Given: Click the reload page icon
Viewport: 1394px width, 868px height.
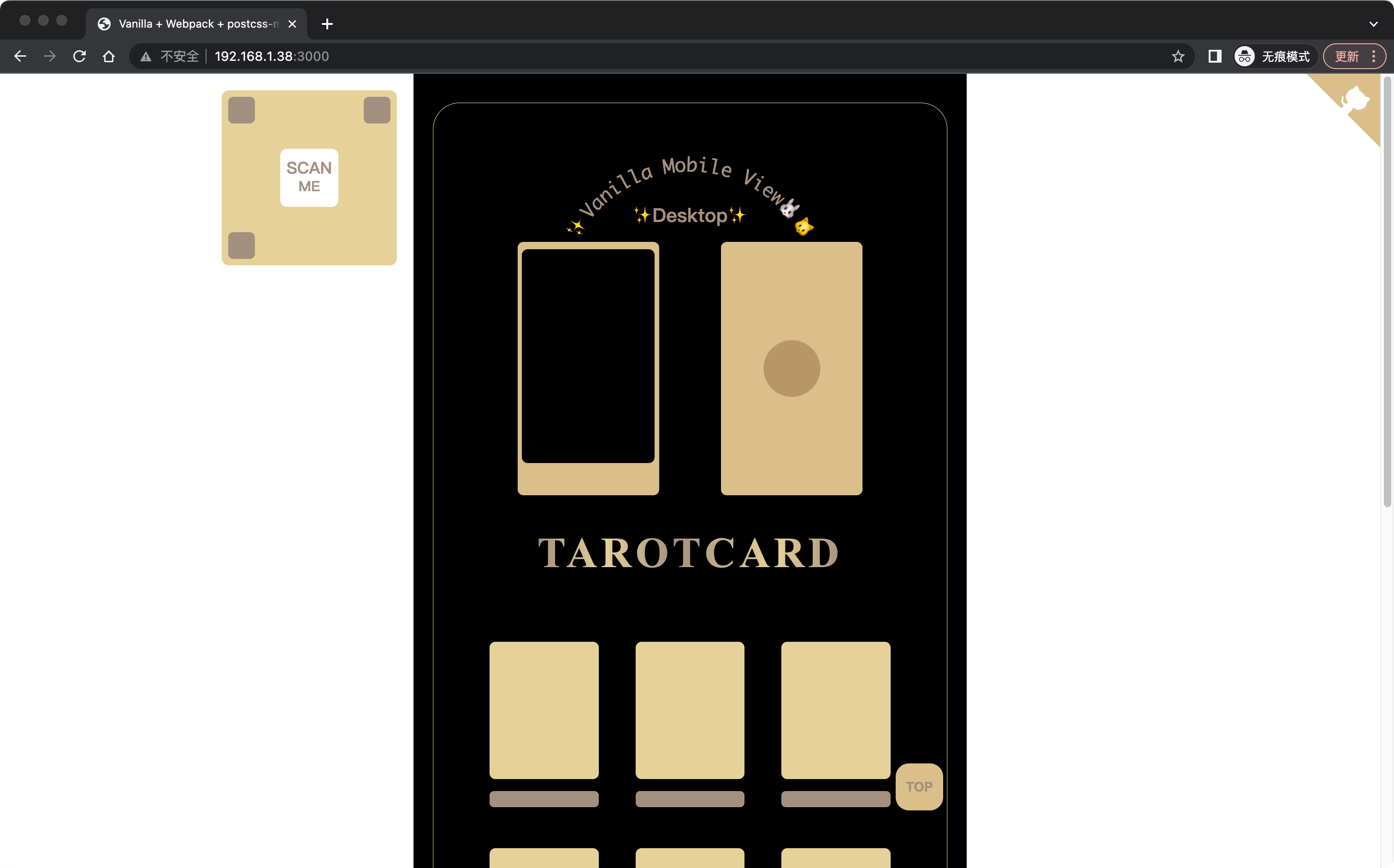Looking at the screenshot, I should [79, 56].
